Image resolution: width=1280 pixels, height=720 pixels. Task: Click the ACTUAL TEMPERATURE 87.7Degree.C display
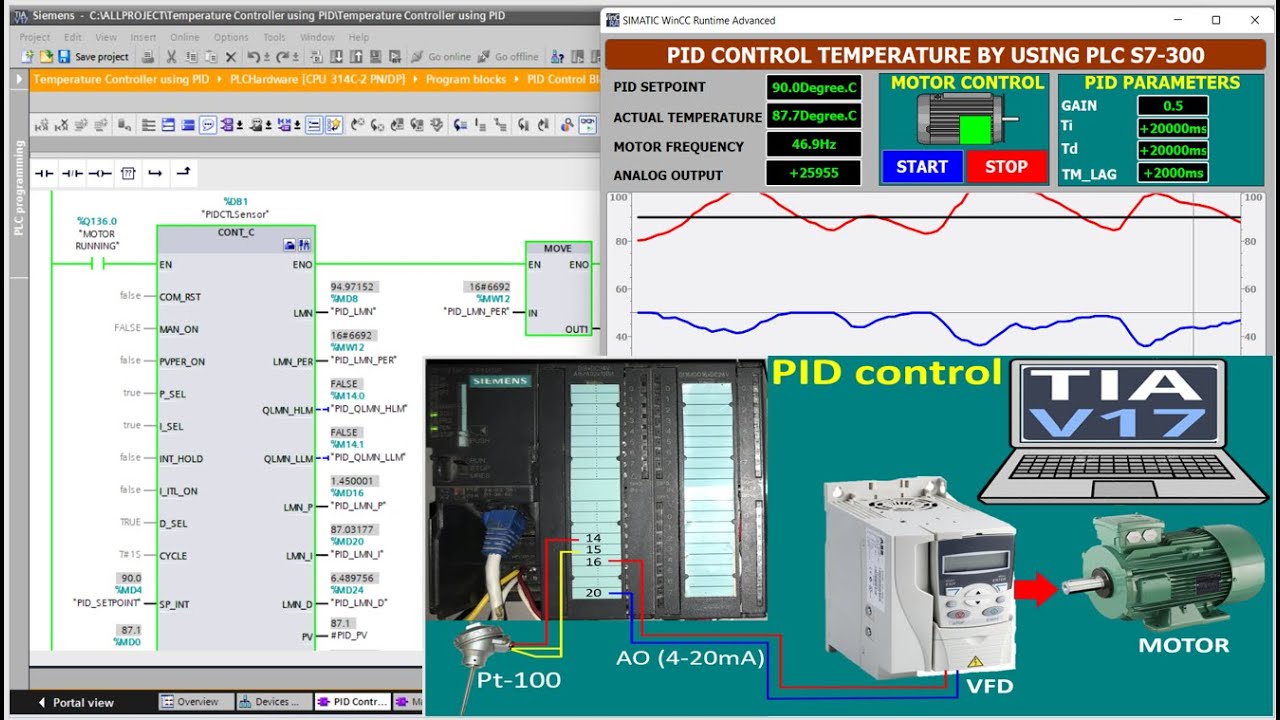[814, 116]
